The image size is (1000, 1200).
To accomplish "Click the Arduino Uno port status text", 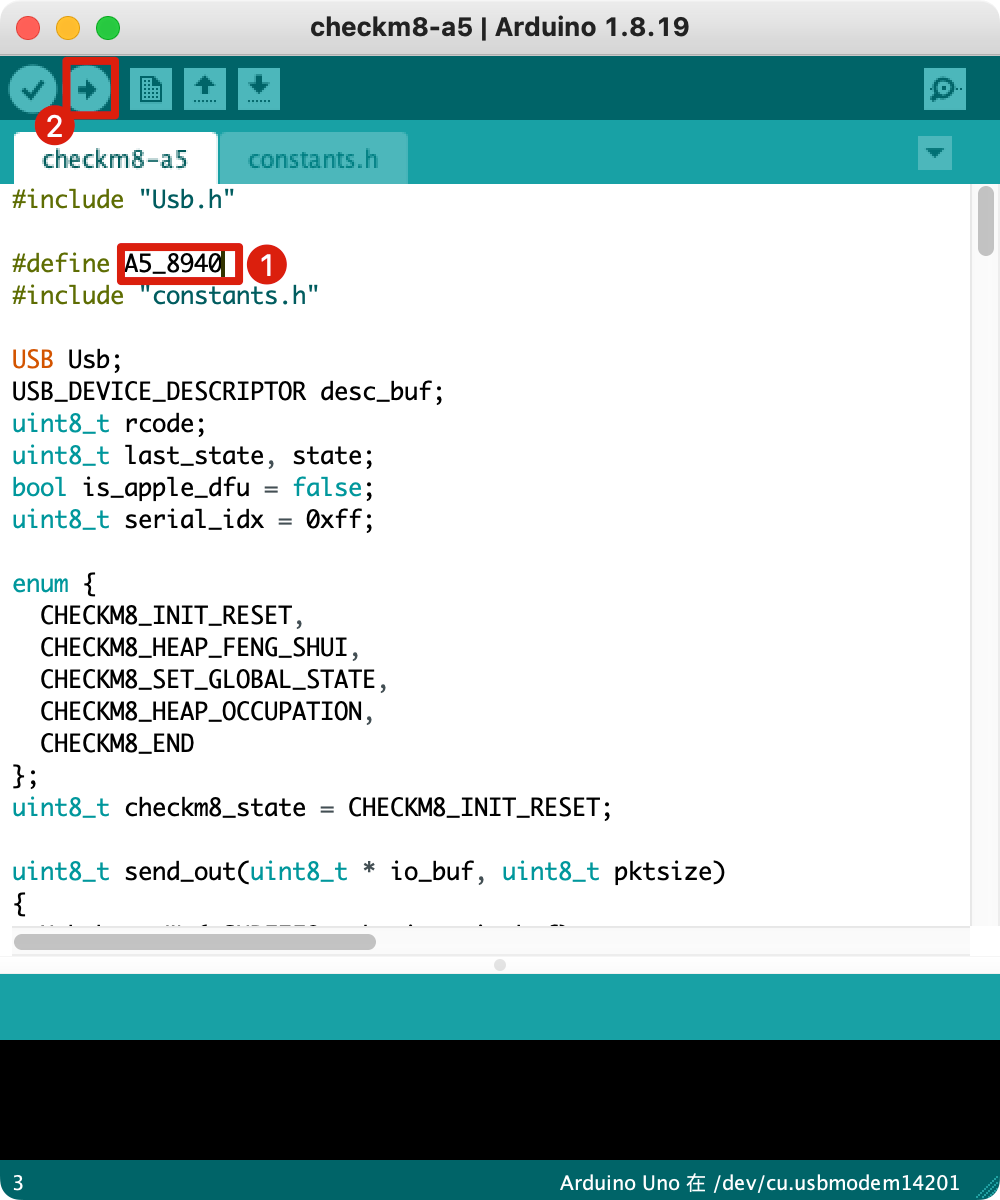I will [x=760, y=1184].
